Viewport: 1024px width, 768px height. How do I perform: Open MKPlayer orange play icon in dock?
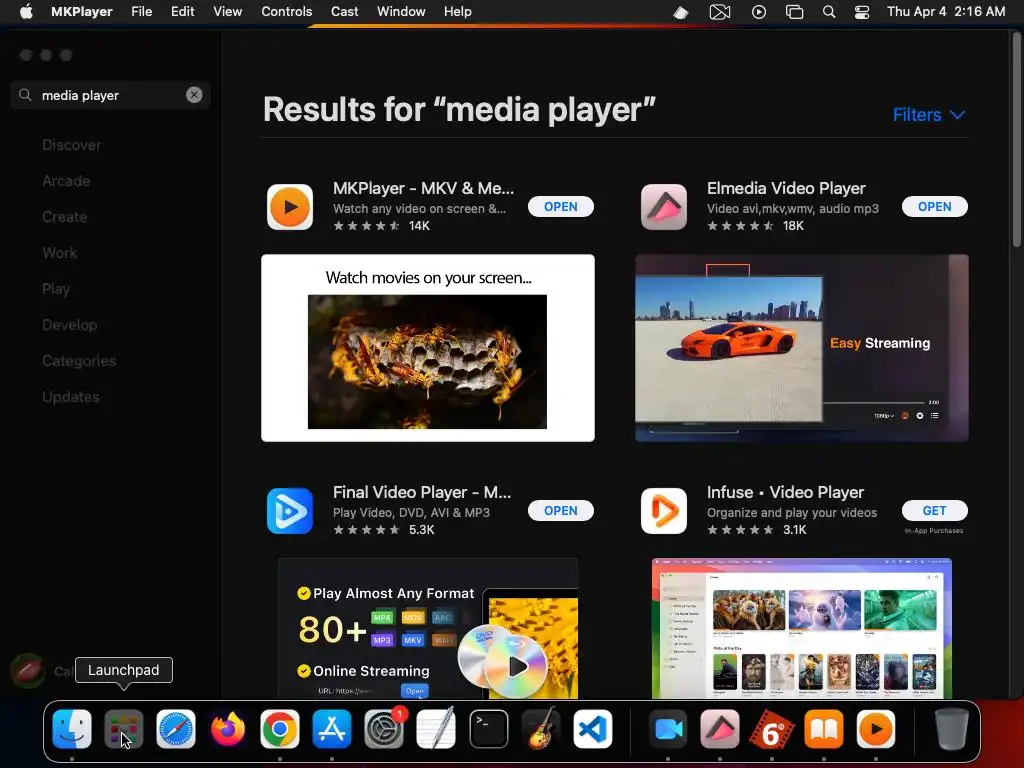[x=876, y=729]
